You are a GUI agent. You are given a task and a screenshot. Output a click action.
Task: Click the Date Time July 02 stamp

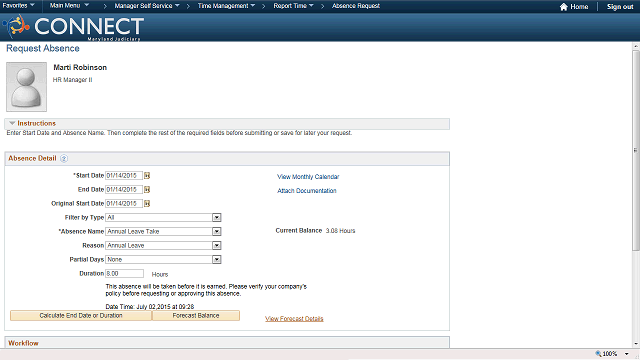pyautogui.click(x=150, y=307)
